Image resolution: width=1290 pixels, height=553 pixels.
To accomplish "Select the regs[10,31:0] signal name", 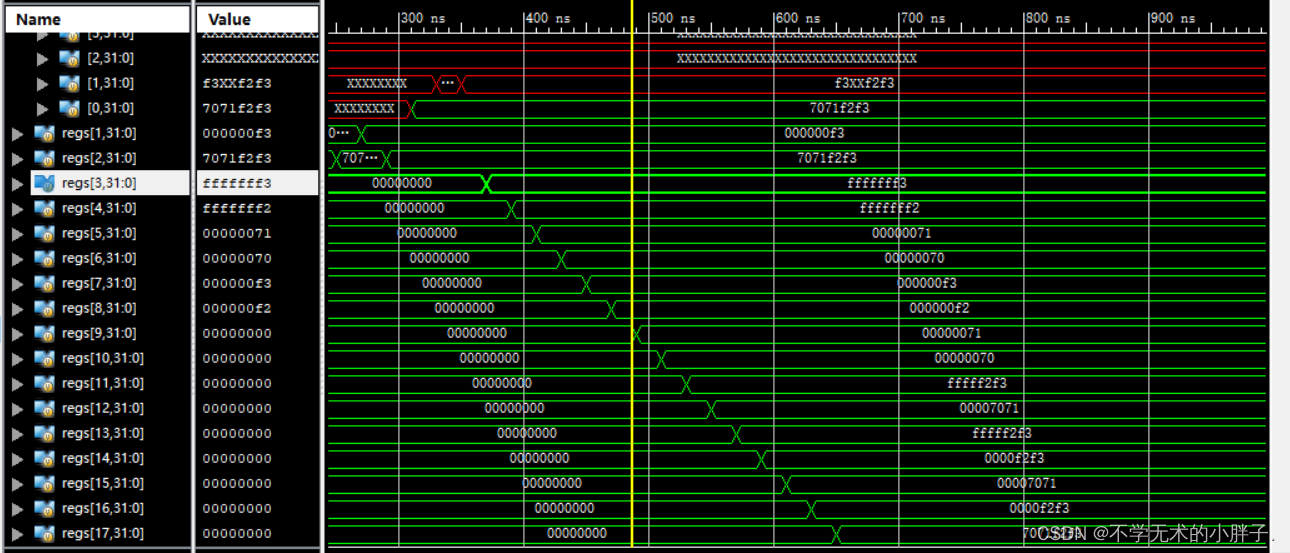I will [x=103, y=358].
